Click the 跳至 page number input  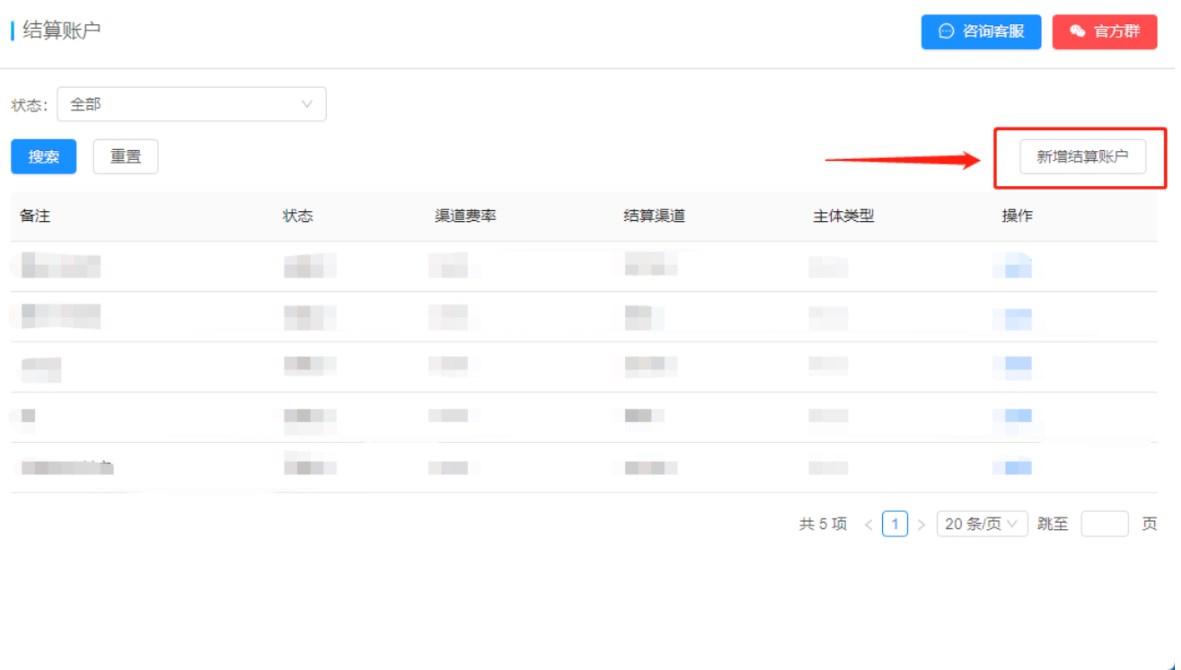point(1104,524)
